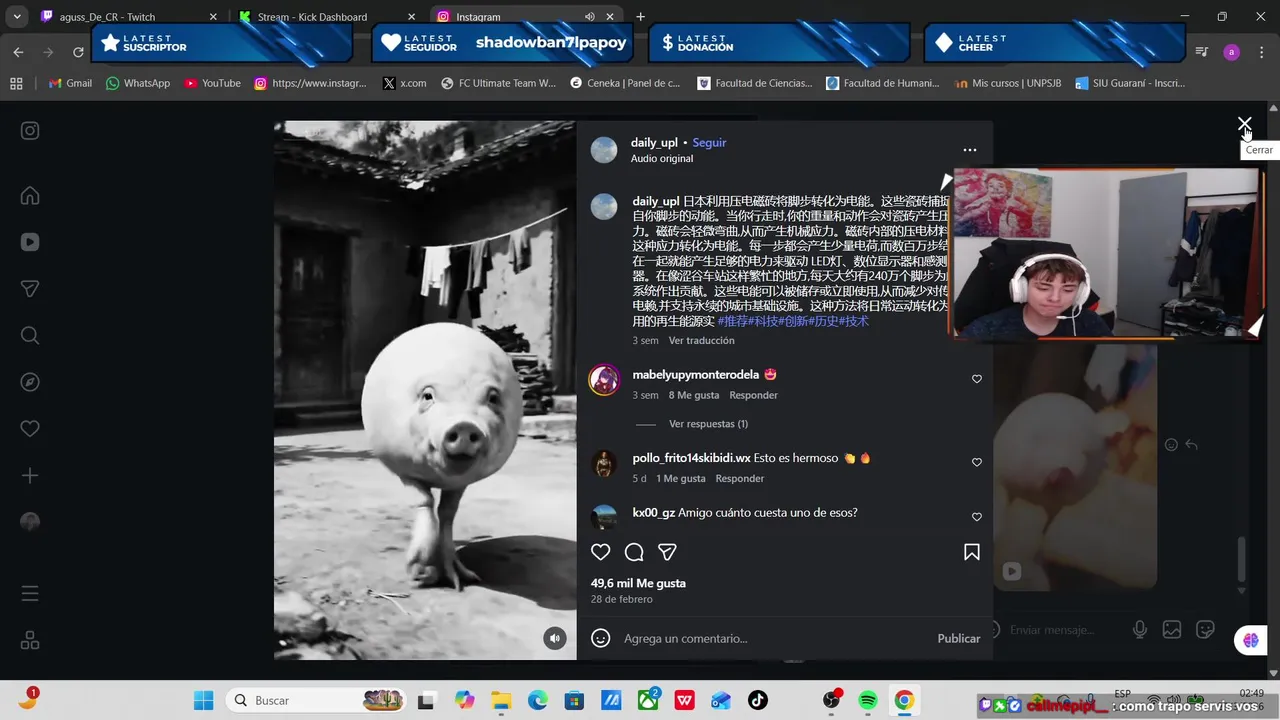Image resolution: width=1280 pixels, height=720 pixels.
Task: Click the brain extension floating icon
Action: [x=1251, y=640]
